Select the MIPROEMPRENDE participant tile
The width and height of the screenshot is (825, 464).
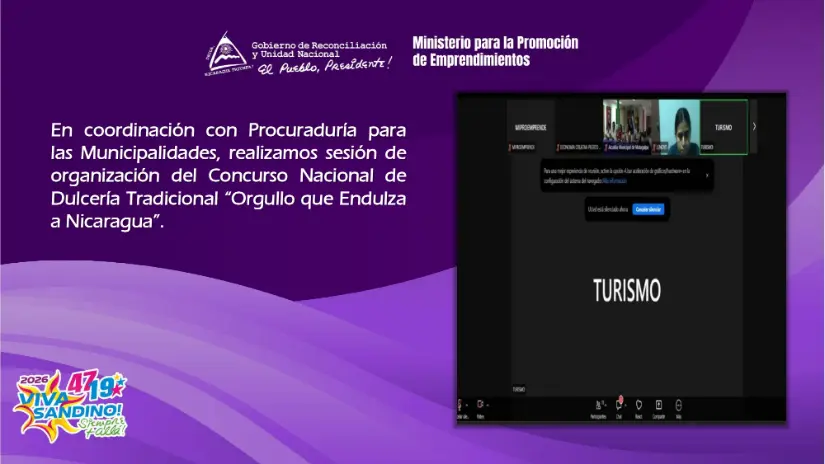click(530, 127)
